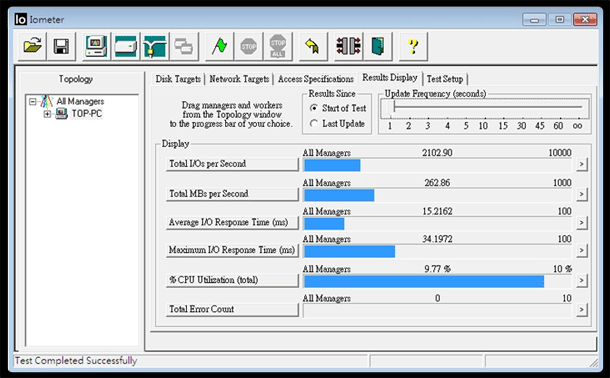Switch to Disk Targets tab
The image size is (610, 378).
[178, 79]
